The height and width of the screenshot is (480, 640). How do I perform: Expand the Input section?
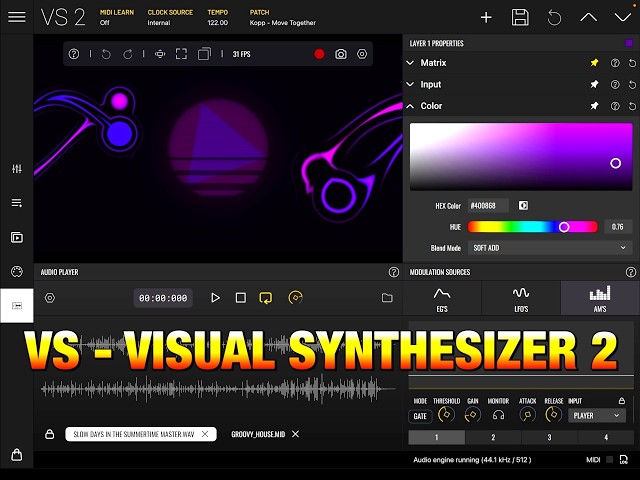[410, 84]
